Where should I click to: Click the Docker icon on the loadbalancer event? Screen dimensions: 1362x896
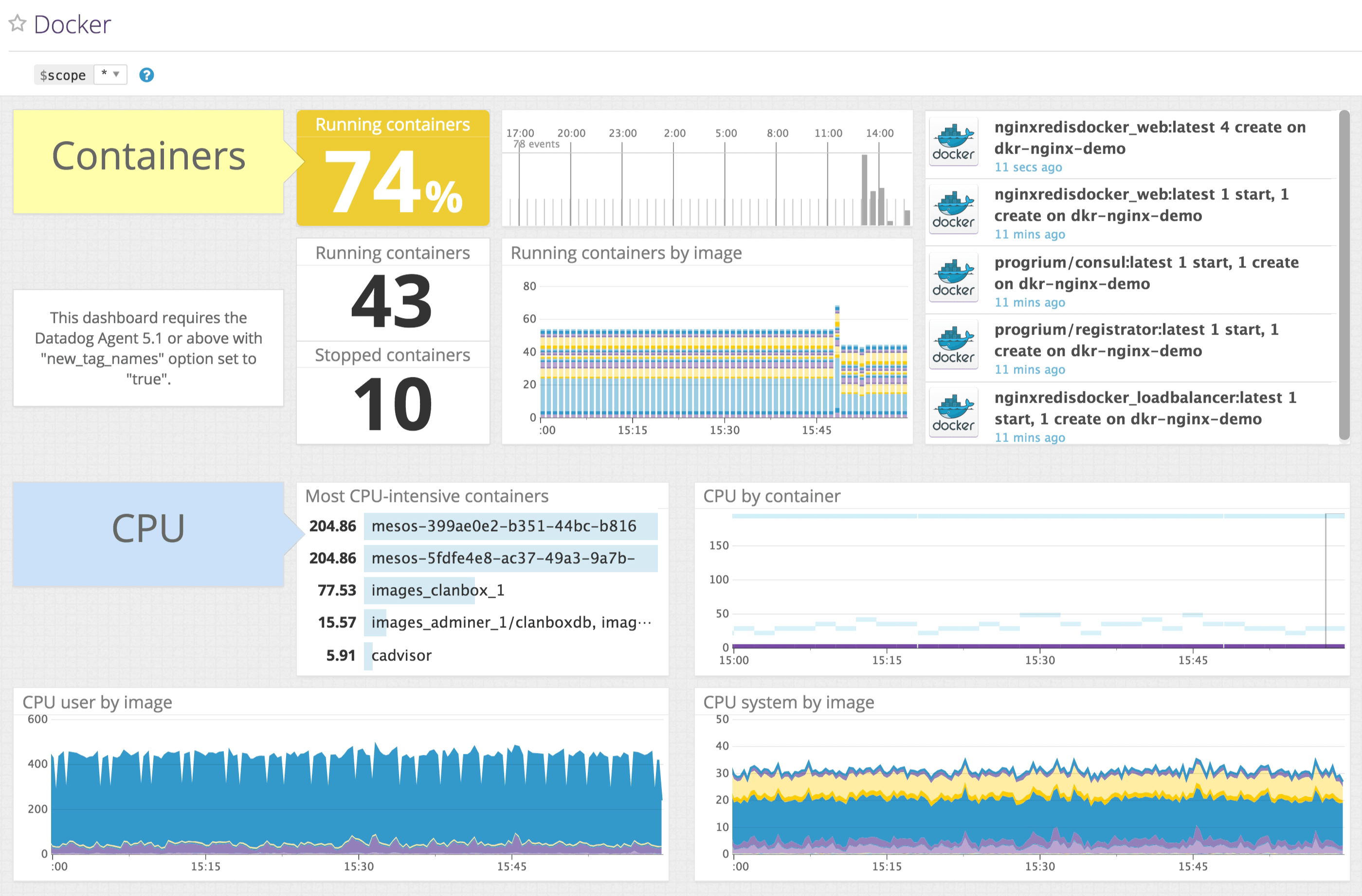(953, 412)
